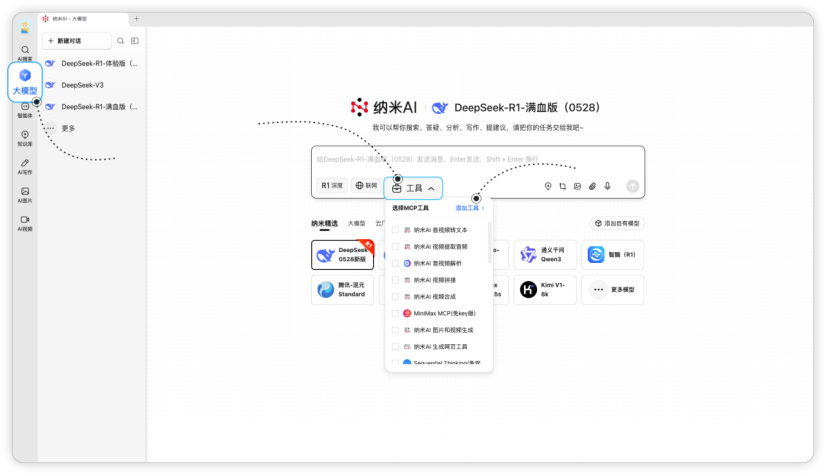Select the 纳米AI - 大模型 browser tab
This screenshot has height=475, width=826.
coord(83,19)
